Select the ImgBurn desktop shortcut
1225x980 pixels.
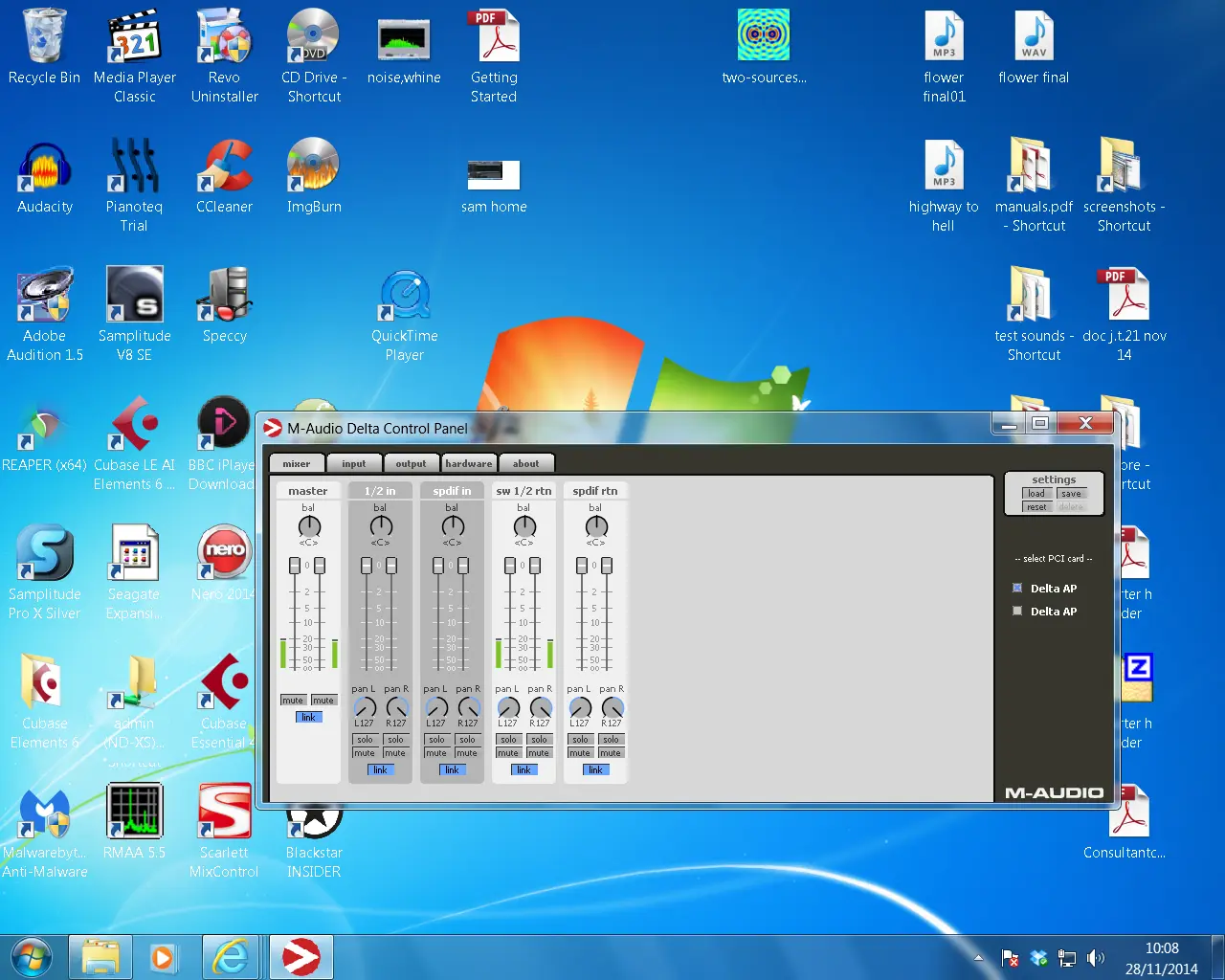(314, 177)
